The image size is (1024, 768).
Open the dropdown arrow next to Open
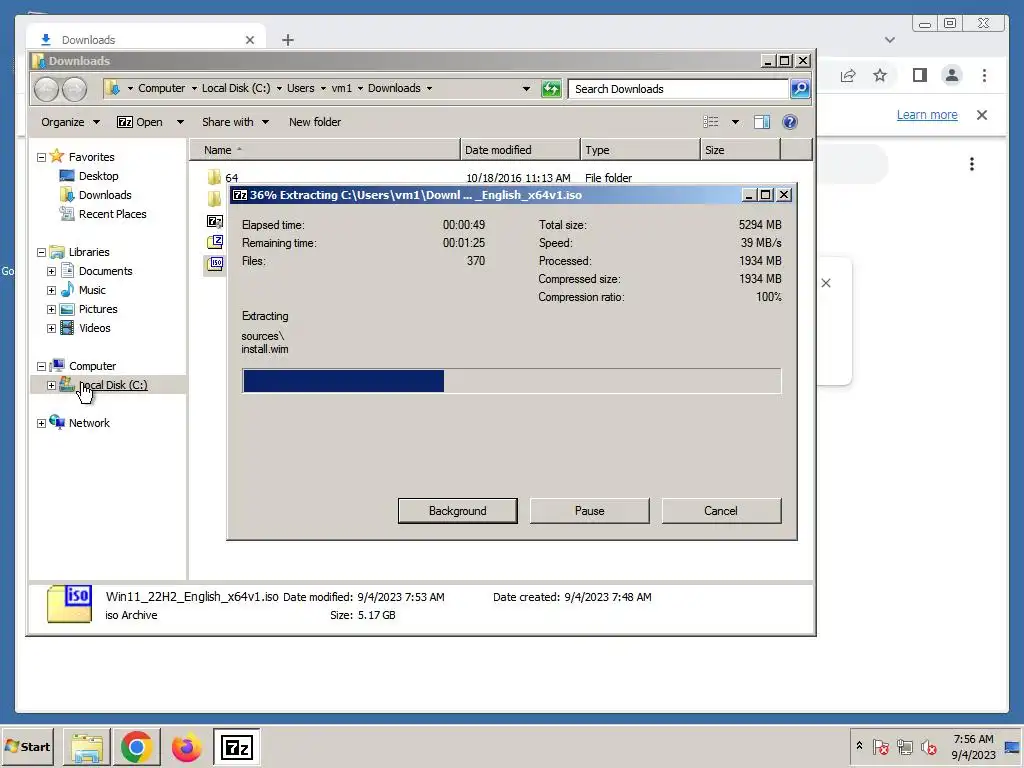[180, 122]
